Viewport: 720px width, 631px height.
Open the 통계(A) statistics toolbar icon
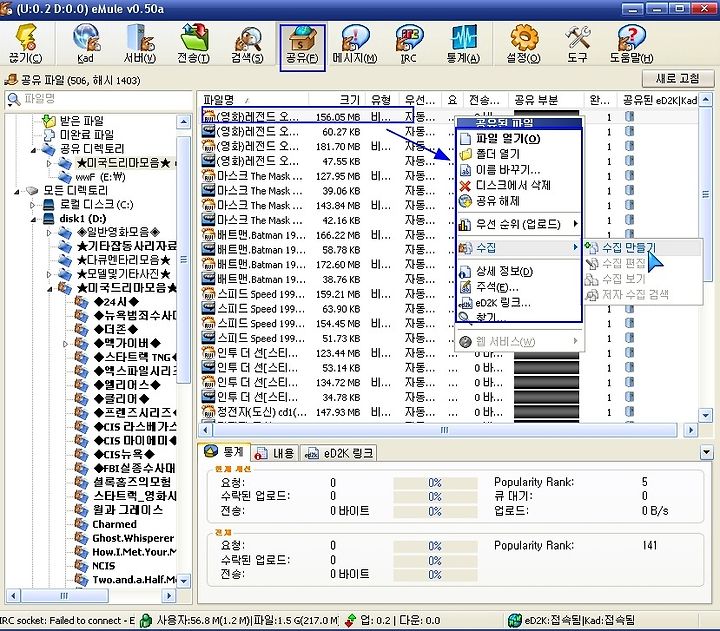coord(463,45)
